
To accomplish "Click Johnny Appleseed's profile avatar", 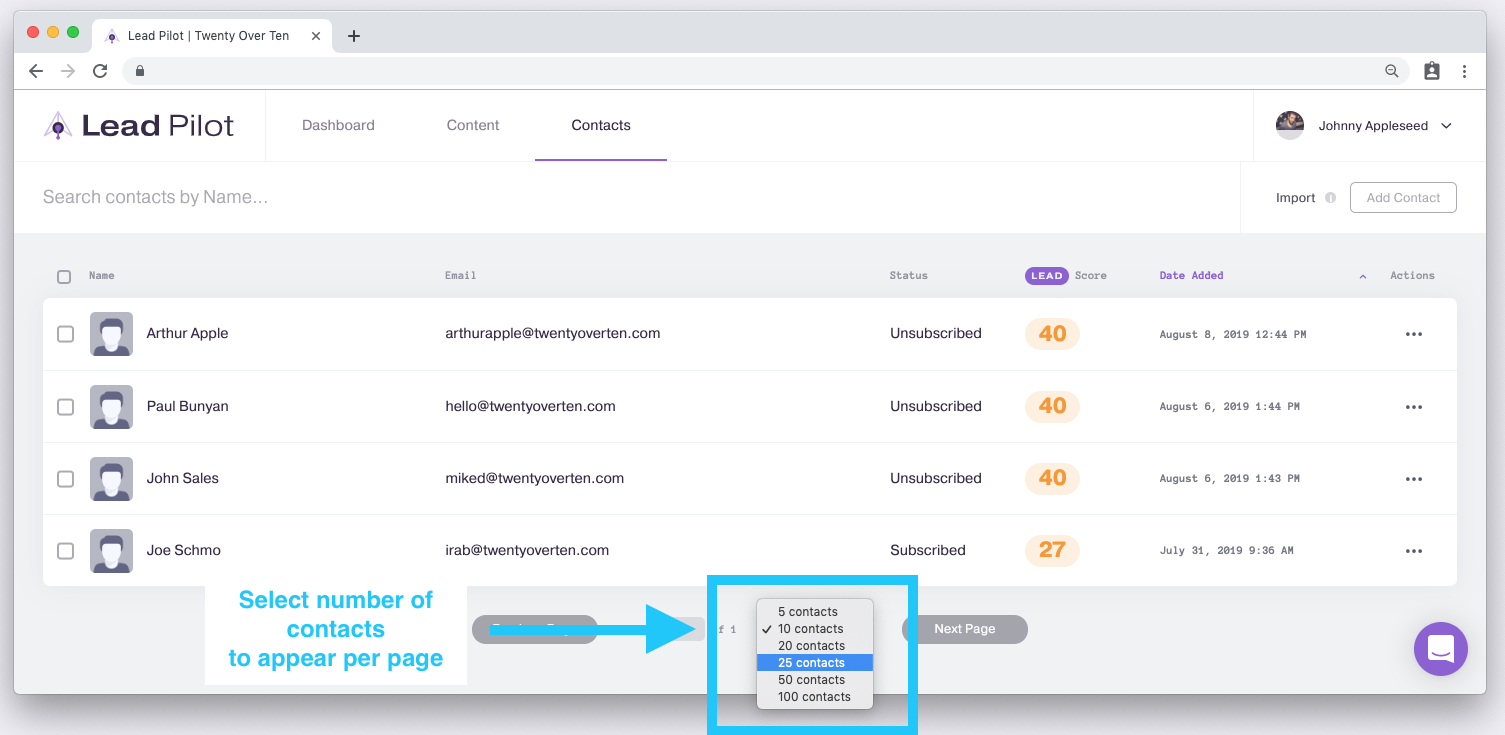I will tap(1290, 125).
